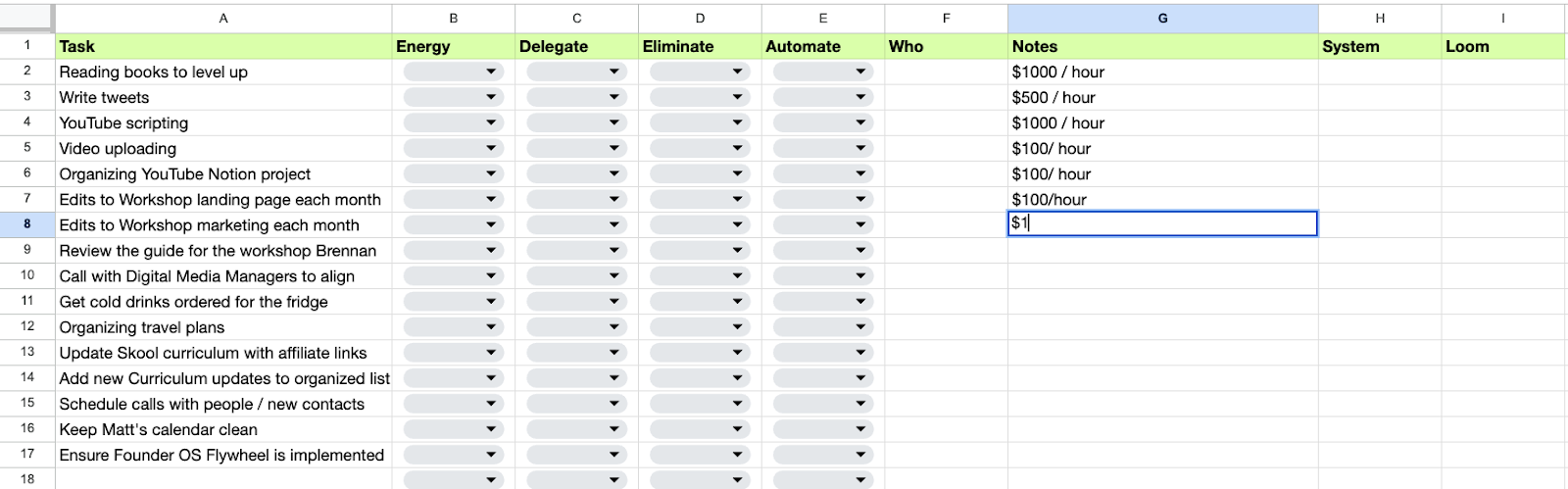Image resolution: width=1568 pixels, height=489 pixels.
Task: Select the YouTube scripting cell
Action: point(223,122)
